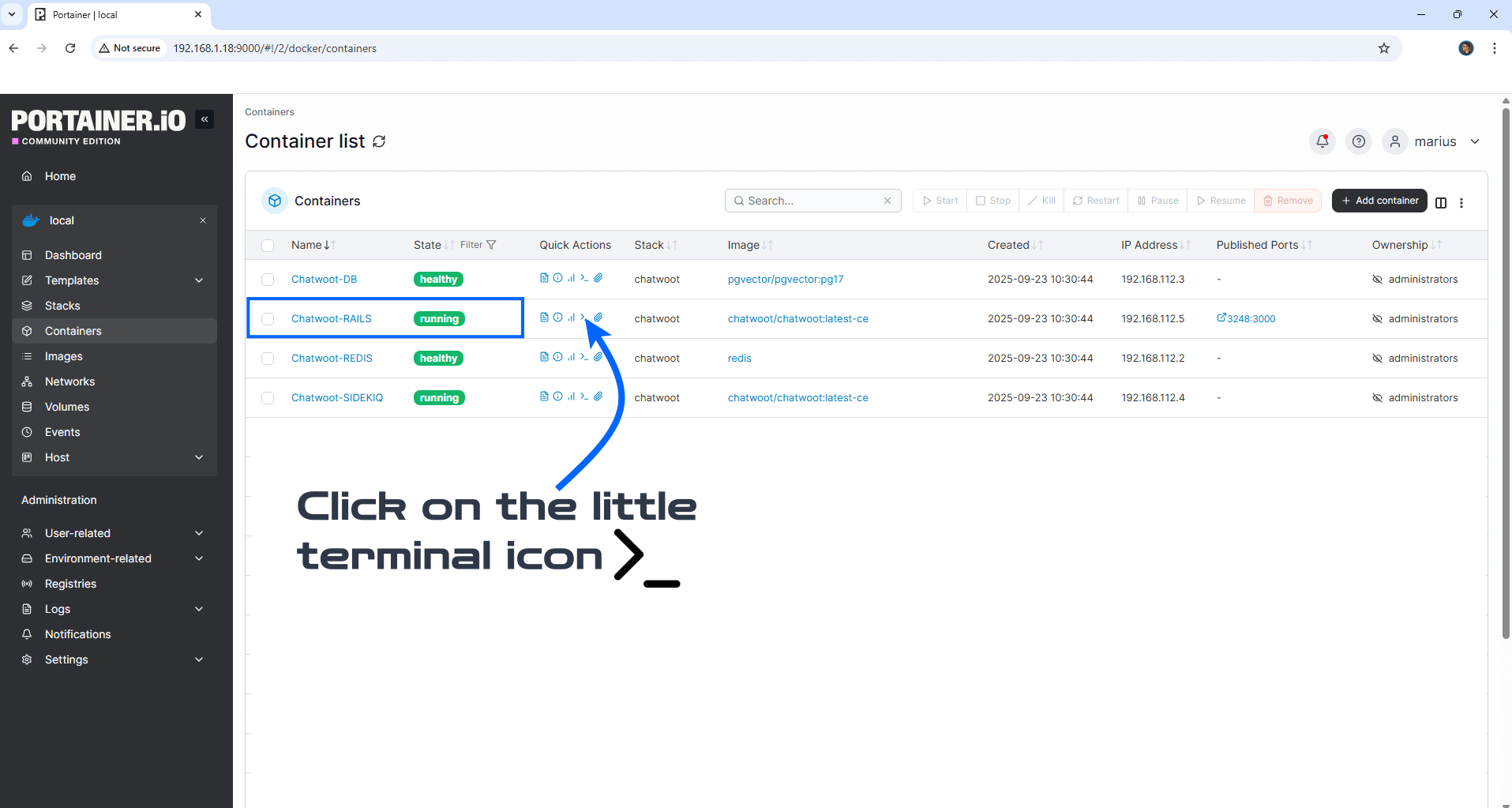Tick the Chatwoot-DB row checkbox
This screenshot has width=1512, height=808.
268,280
